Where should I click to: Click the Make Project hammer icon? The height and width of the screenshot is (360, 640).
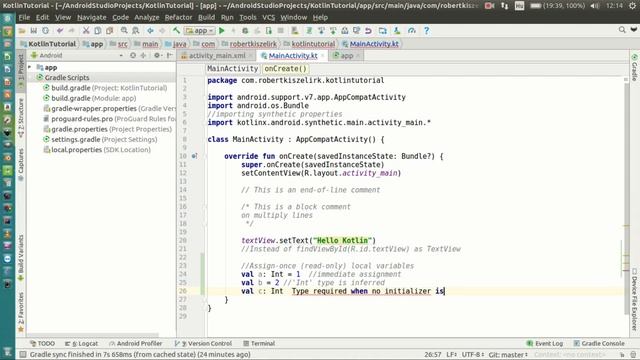[x=176, y=31]
